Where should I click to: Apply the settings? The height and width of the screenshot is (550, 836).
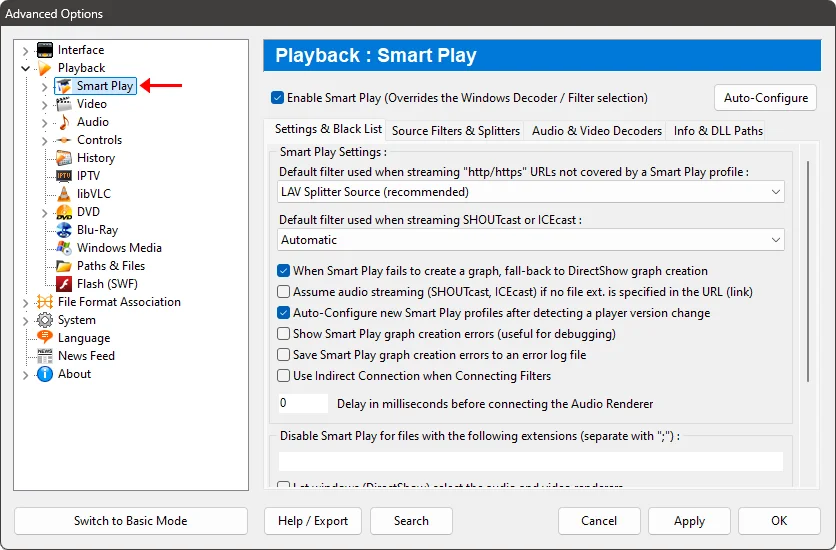click(x=689, y=521)
